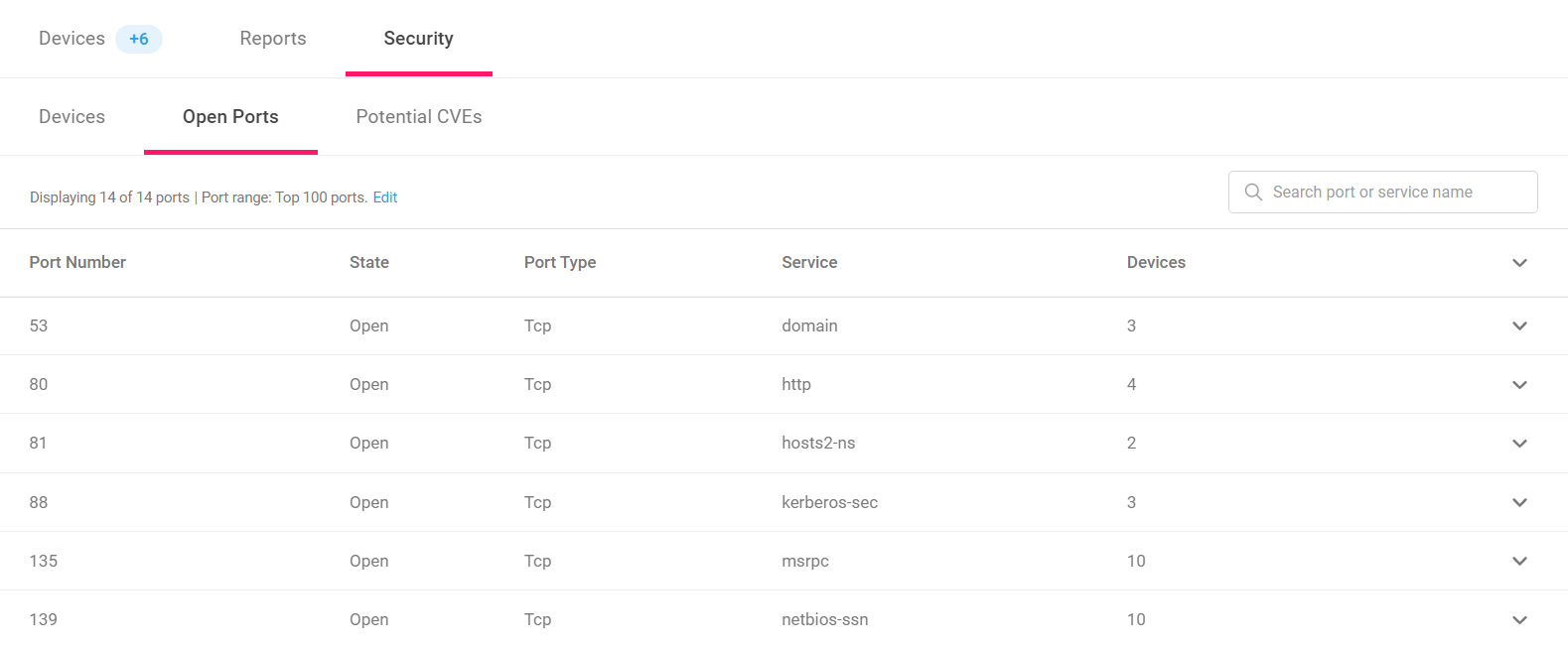This screenshot has height=649, width=1568.
Task: Edit the port range setting
Action: point(385,197)
